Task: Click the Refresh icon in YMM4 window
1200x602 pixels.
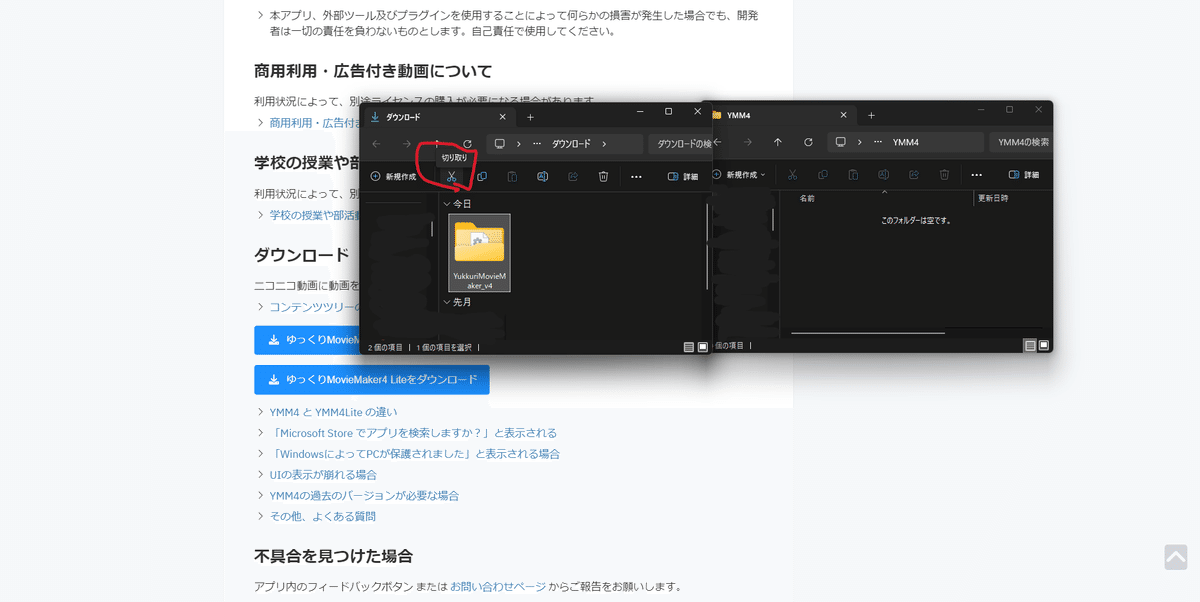Action: [808, 142]
